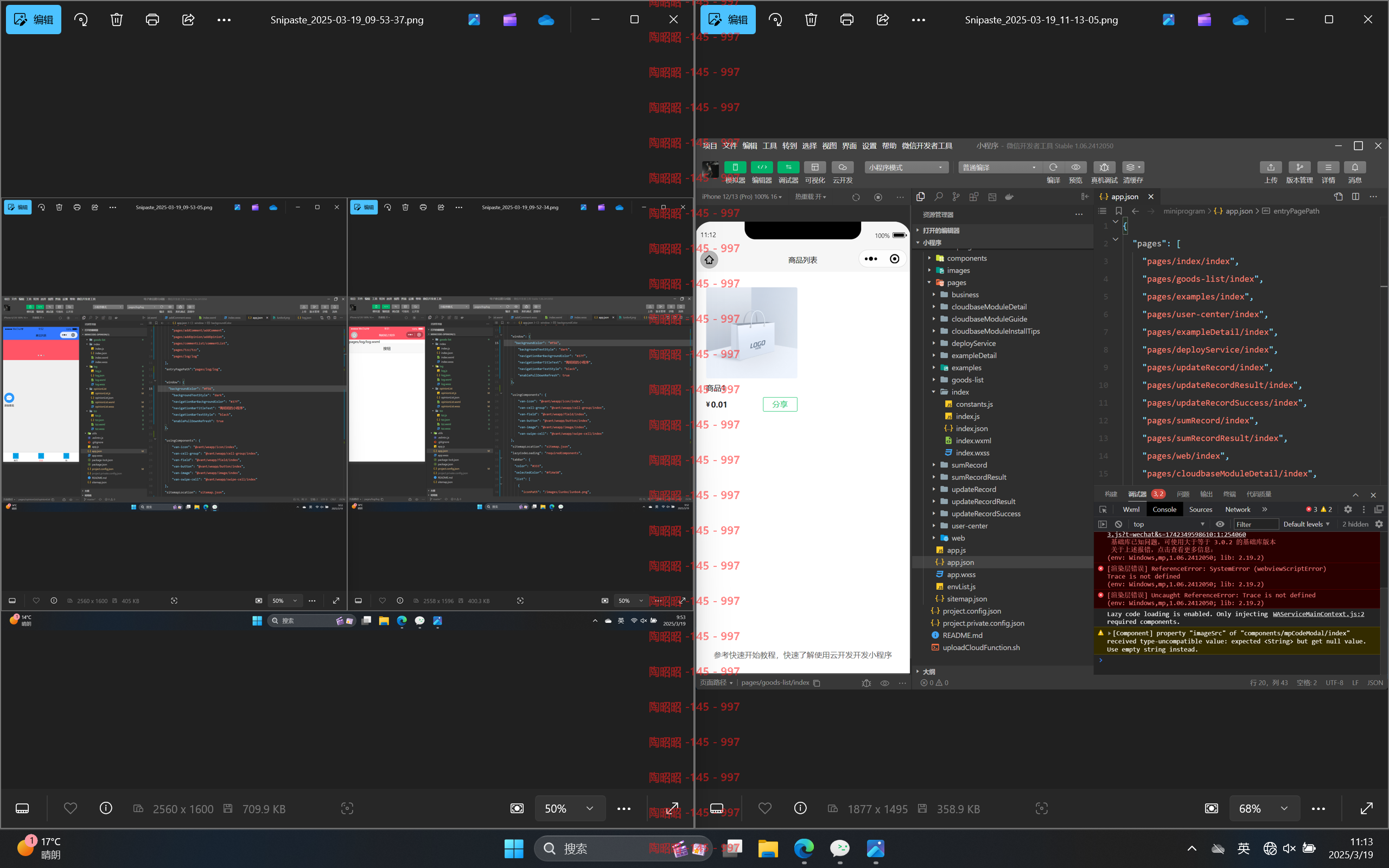1389x868 pixels.
Task: Select app.wxss in the file tree
Action: [x=961, y=575]
